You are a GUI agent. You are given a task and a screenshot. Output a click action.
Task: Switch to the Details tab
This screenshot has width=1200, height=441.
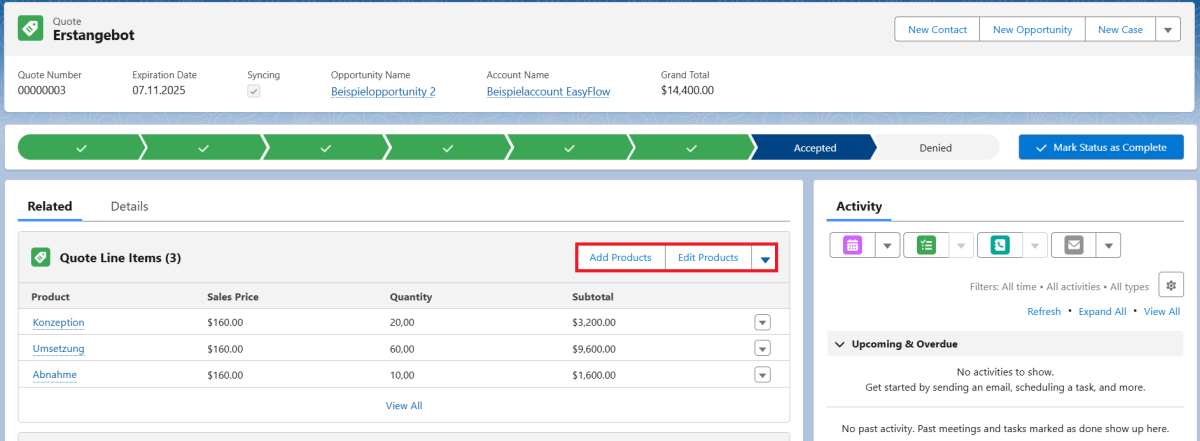[129, 206]
